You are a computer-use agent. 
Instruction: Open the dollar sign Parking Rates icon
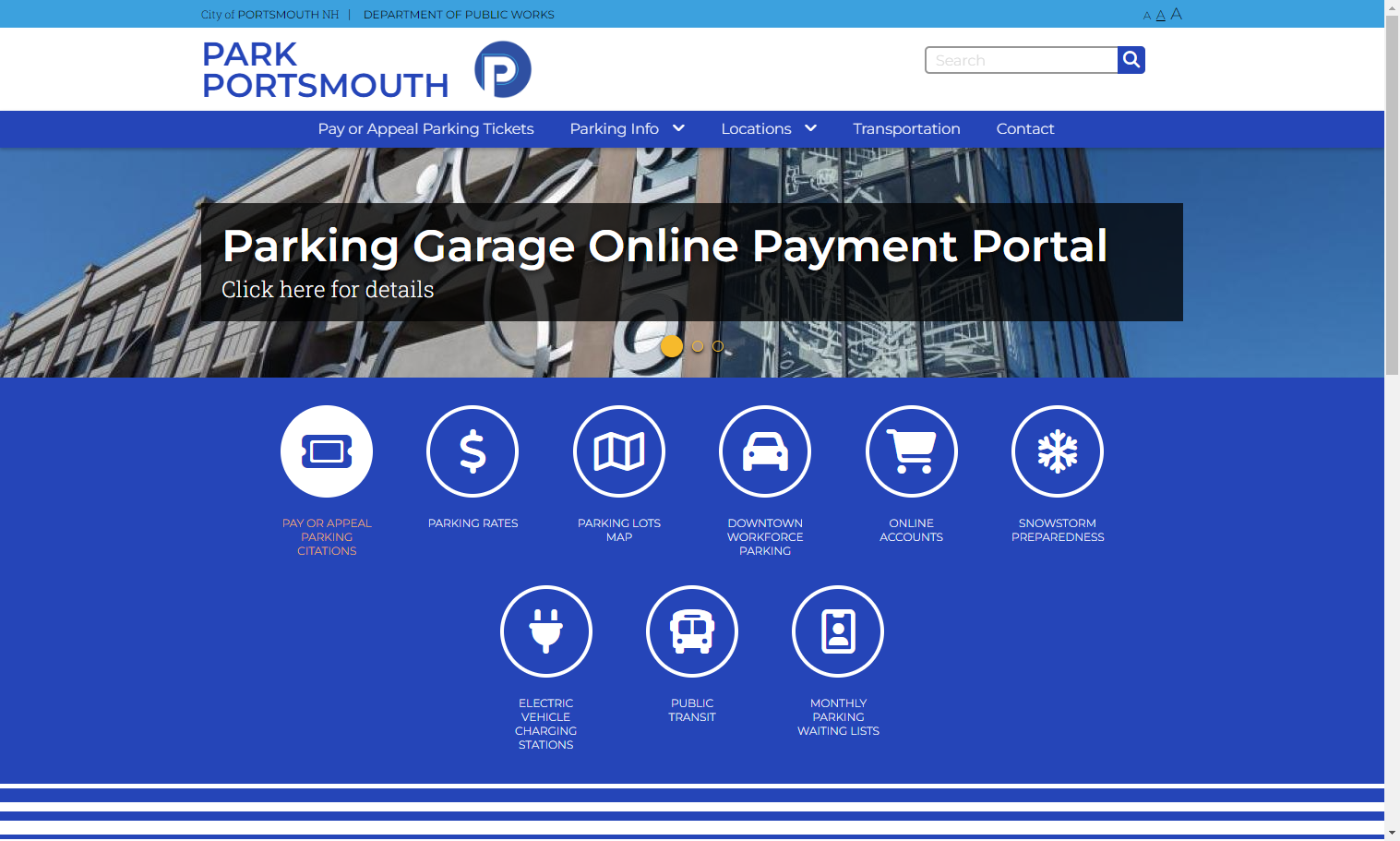click(x=473, y=451)
